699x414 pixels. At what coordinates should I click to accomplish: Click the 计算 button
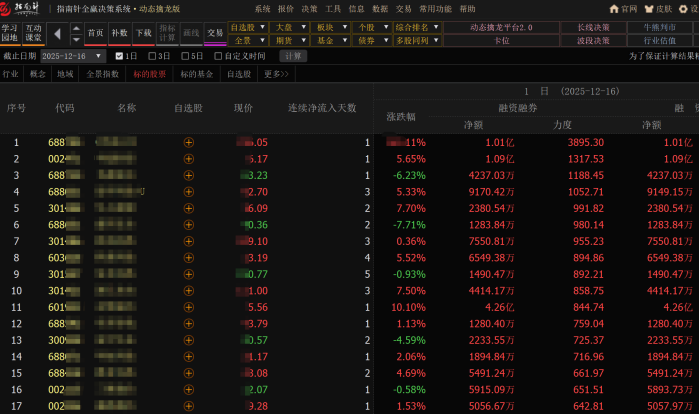[293, 56]
